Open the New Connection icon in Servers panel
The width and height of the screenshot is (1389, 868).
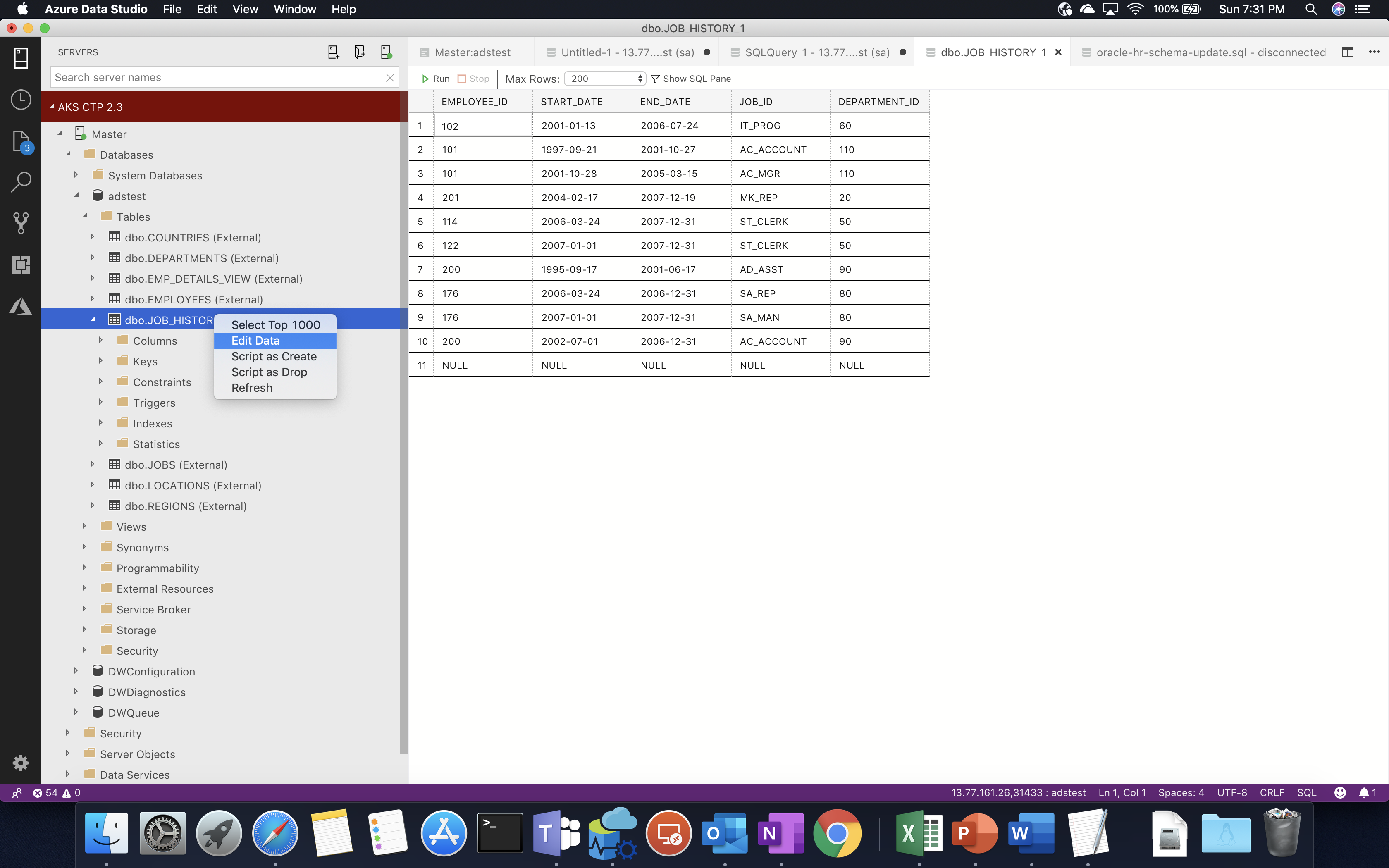[334, 52]
